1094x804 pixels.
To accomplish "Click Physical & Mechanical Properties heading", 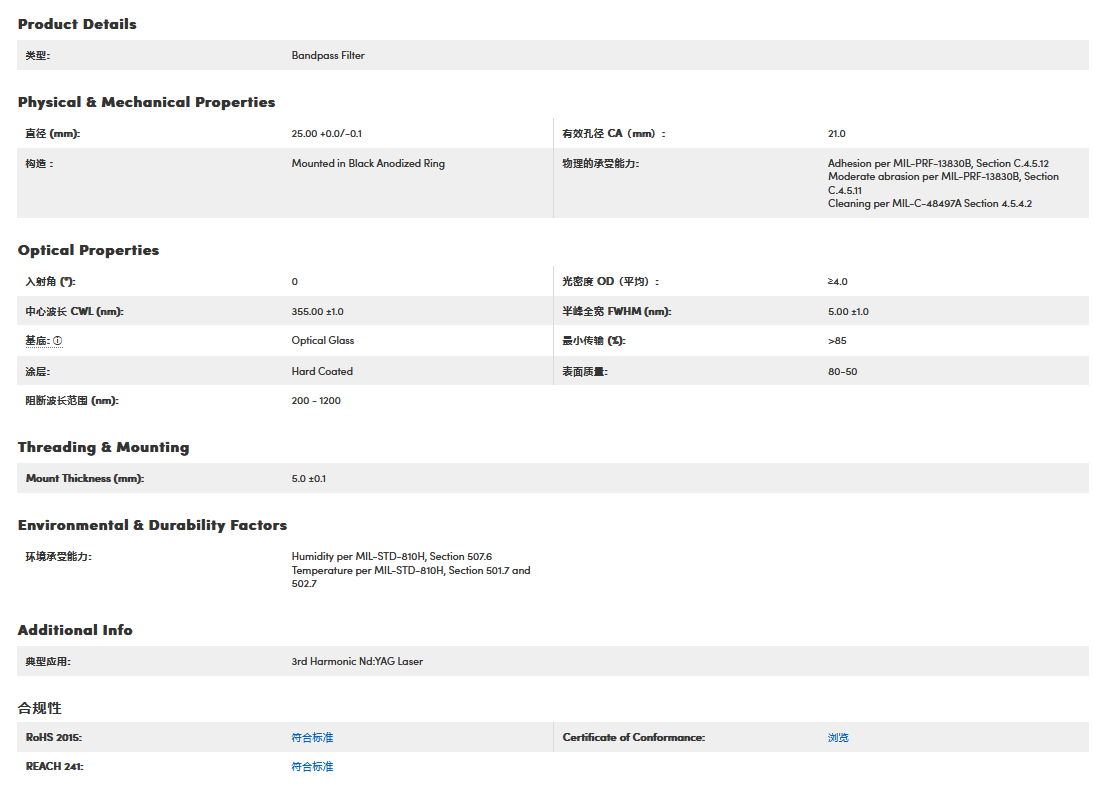I will tap(146, 102).
